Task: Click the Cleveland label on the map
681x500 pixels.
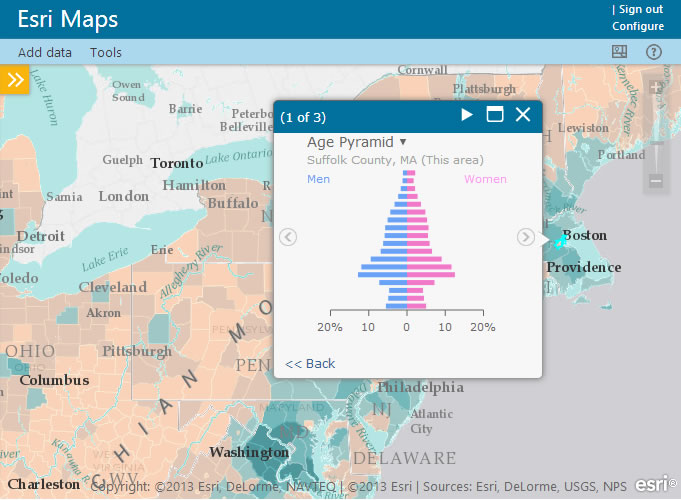Action: pyautogui.click(x=112, y=287)
